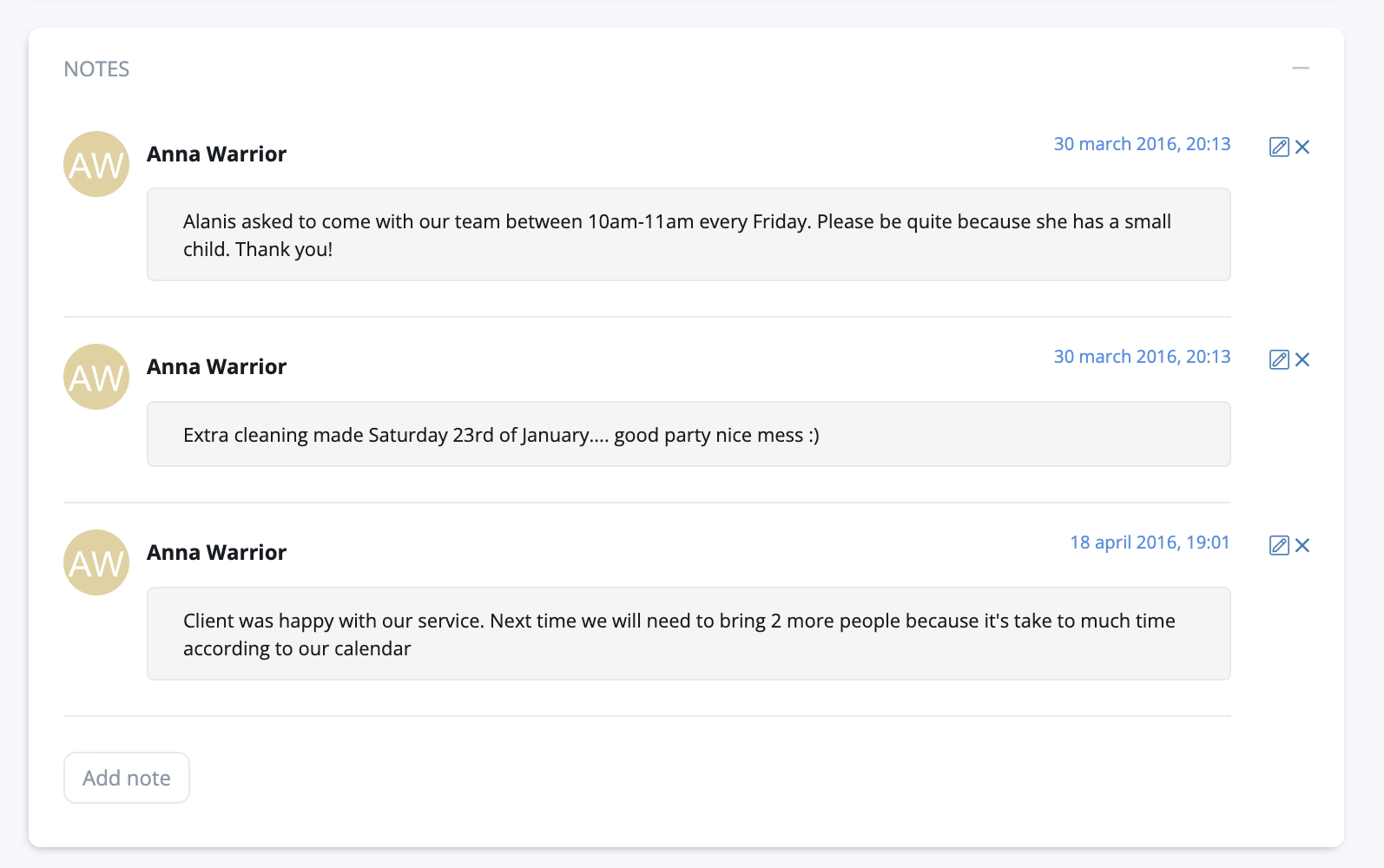
Task: Click AW avatar beside the Extra cleaning note
Action: point(96,377)
